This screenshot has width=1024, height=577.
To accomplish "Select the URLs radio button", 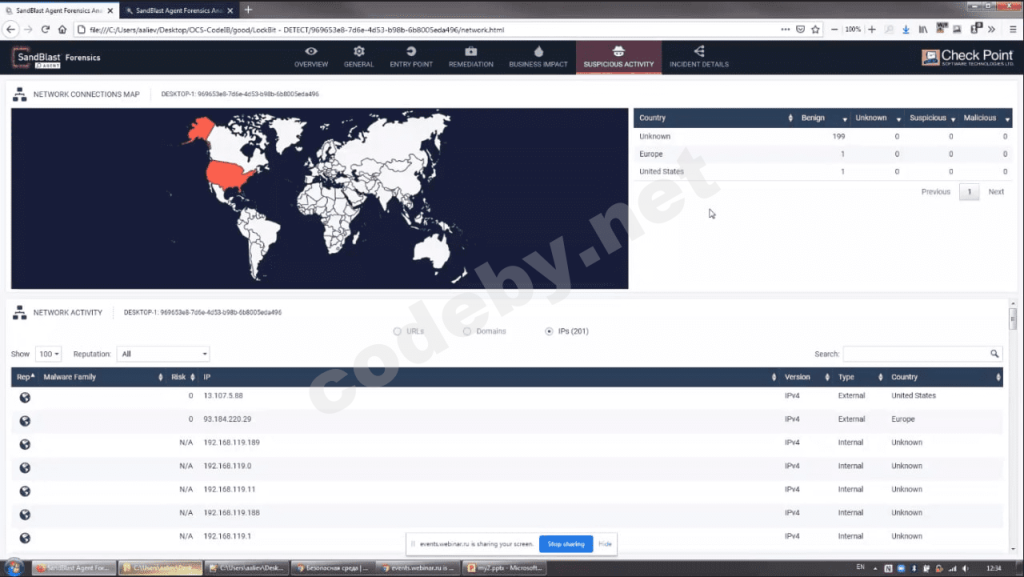I will (x=397, y=332).
